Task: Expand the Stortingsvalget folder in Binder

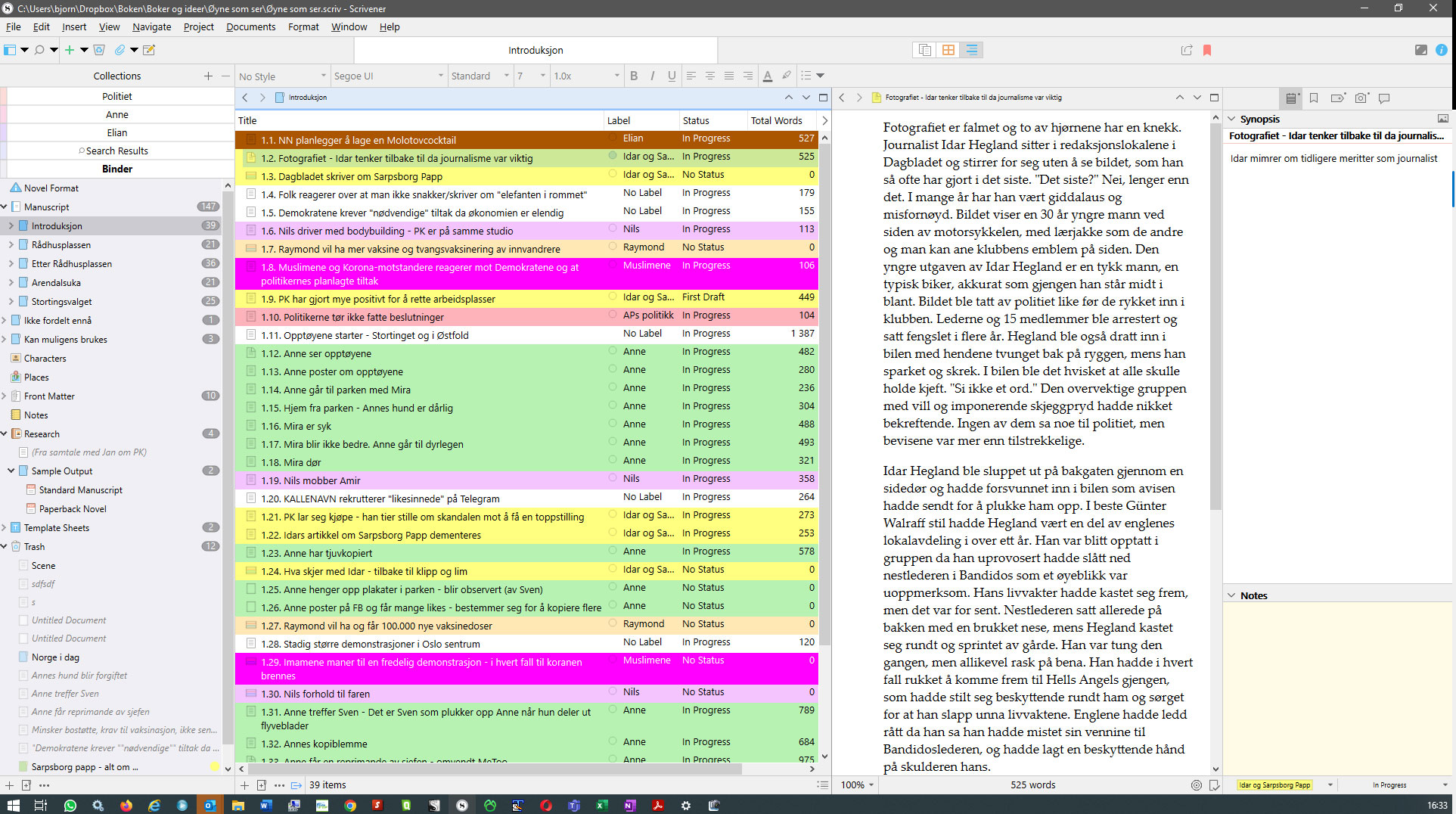Action: [x=11, y=301]
